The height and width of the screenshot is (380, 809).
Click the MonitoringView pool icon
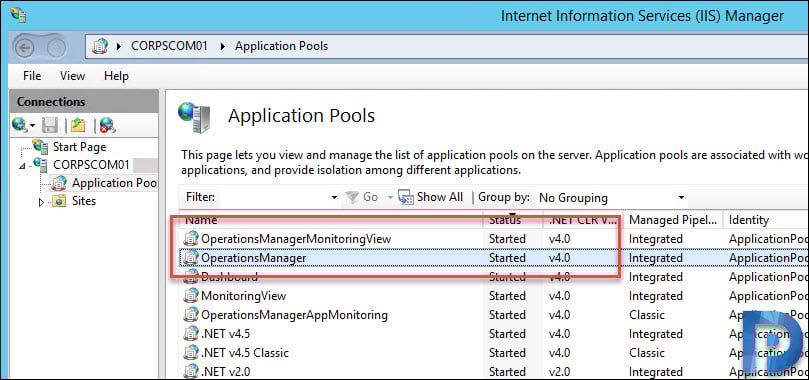coord(191,295)
